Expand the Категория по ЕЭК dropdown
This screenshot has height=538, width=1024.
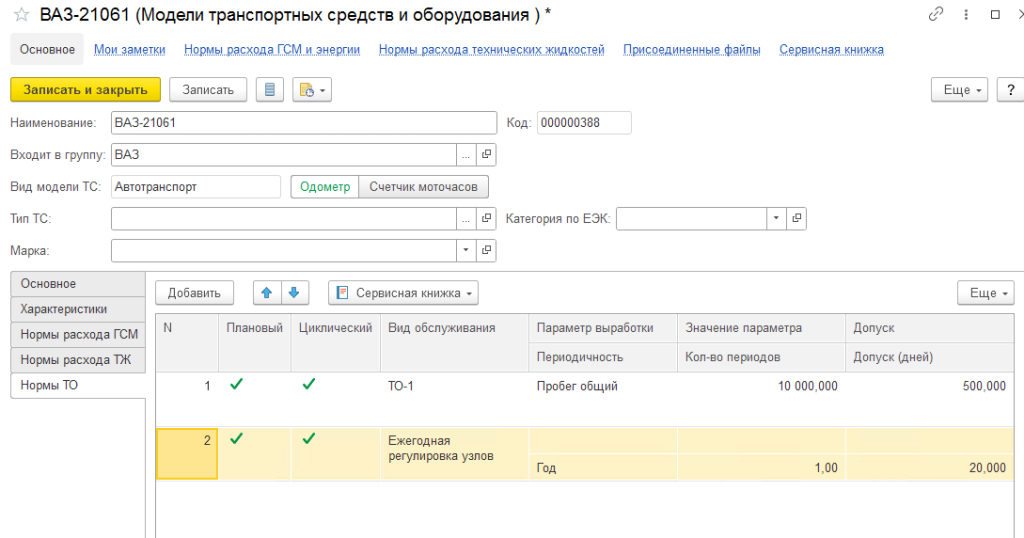776,219
